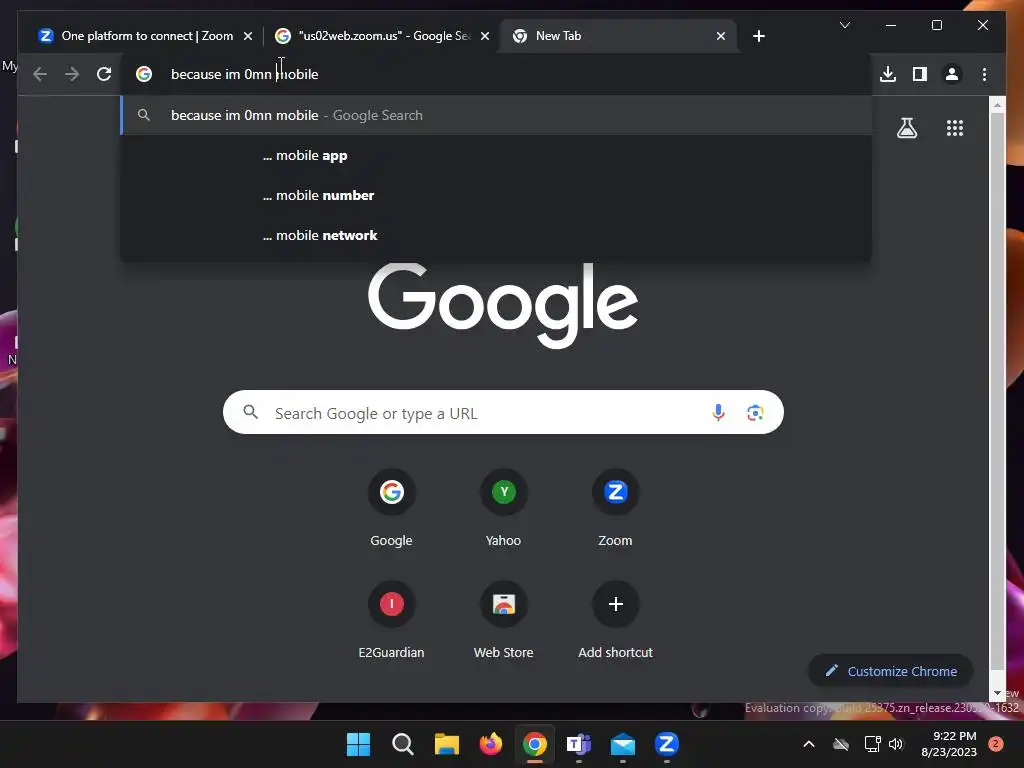Viewport: 1024px width, 768px height.
Task: Choose the '... mobile number' suggestion
Action: (496, 195)
